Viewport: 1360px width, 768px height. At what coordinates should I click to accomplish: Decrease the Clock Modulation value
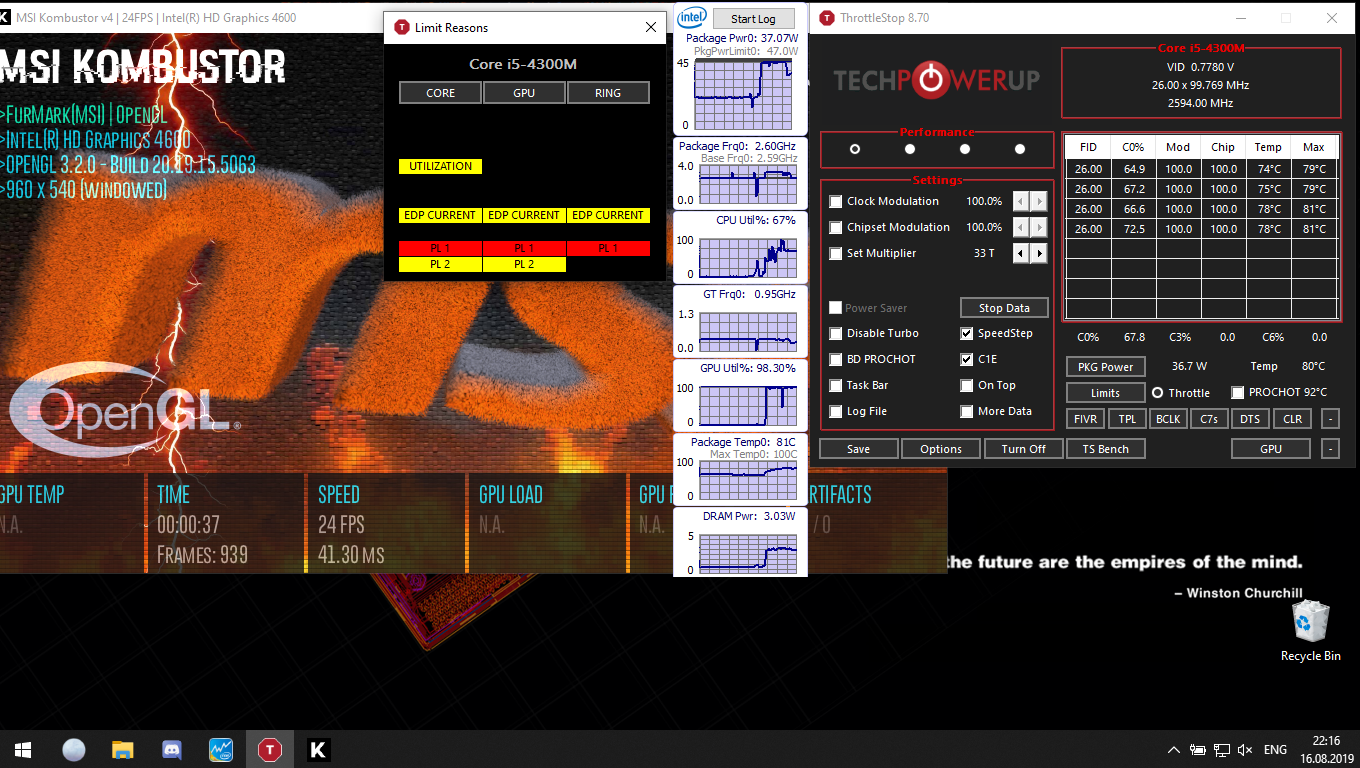(x=1021, y=201)
